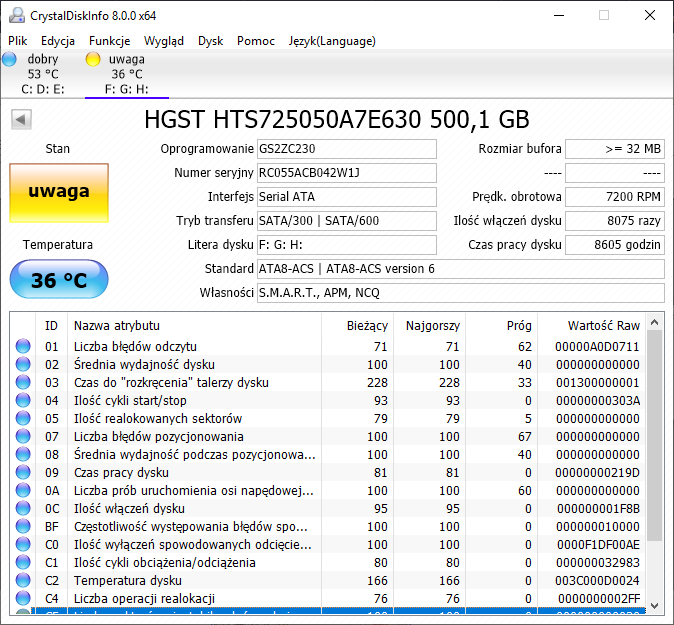Click status orb for attribute C1 row
Screen dimensions: 674x625
click(x=23, y=562)
